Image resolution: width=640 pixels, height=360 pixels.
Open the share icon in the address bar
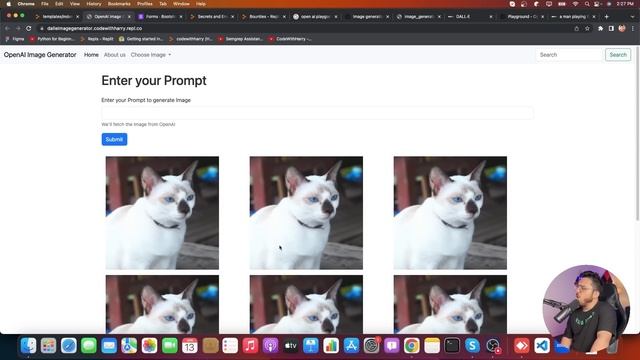pos(577,29)
